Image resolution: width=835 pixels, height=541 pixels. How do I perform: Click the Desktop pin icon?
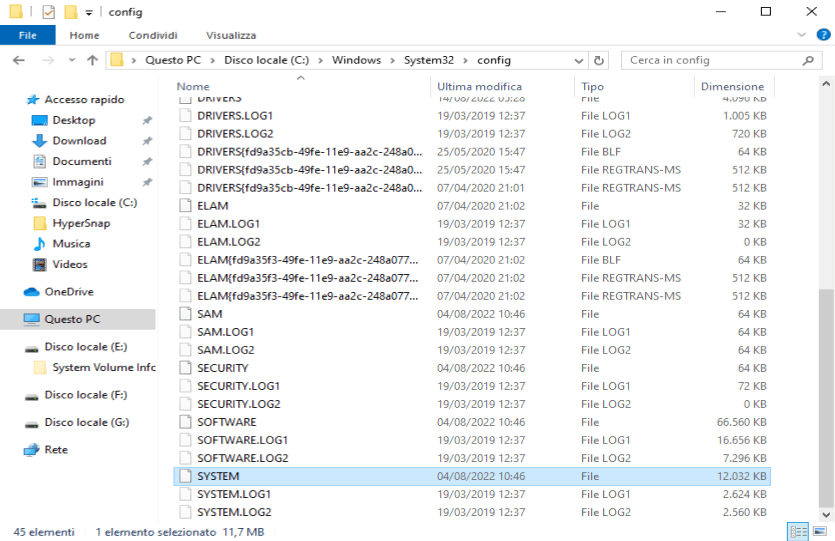(147, 120)
